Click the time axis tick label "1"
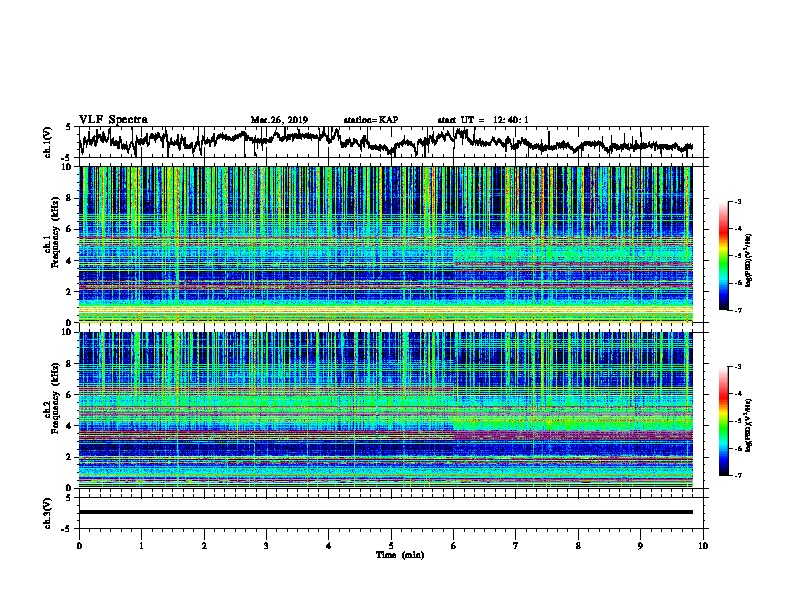 [x=141, y=546]
